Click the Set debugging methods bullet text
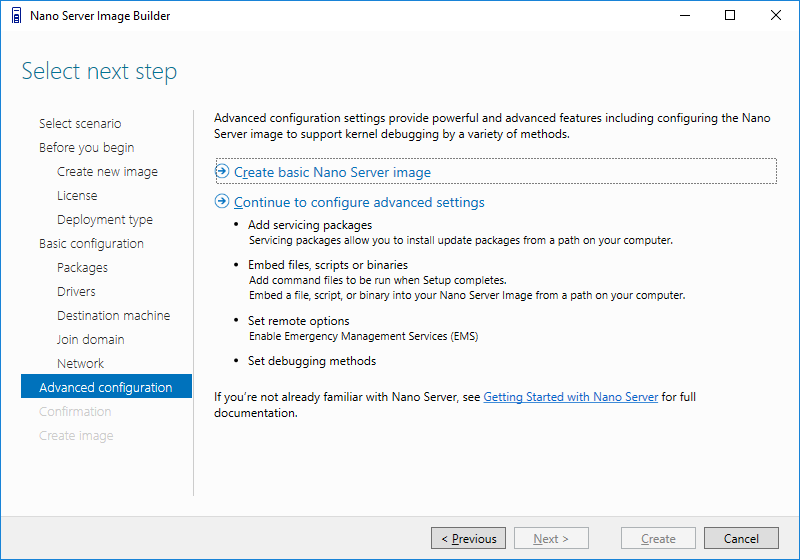The height and width of the screenshot is (560, 800). (312, 361)
